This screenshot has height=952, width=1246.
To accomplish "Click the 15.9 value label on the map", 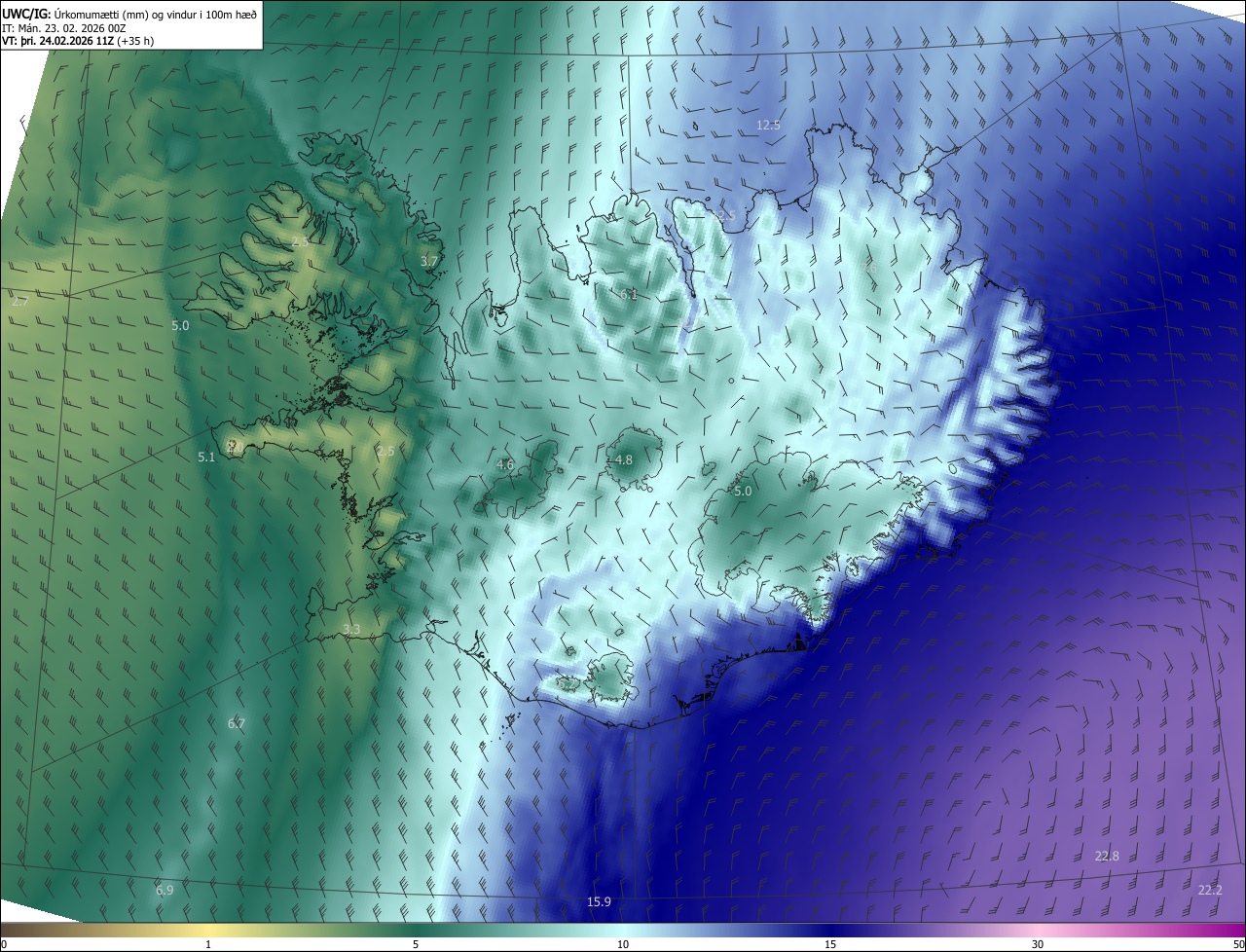I will point(599,901).
